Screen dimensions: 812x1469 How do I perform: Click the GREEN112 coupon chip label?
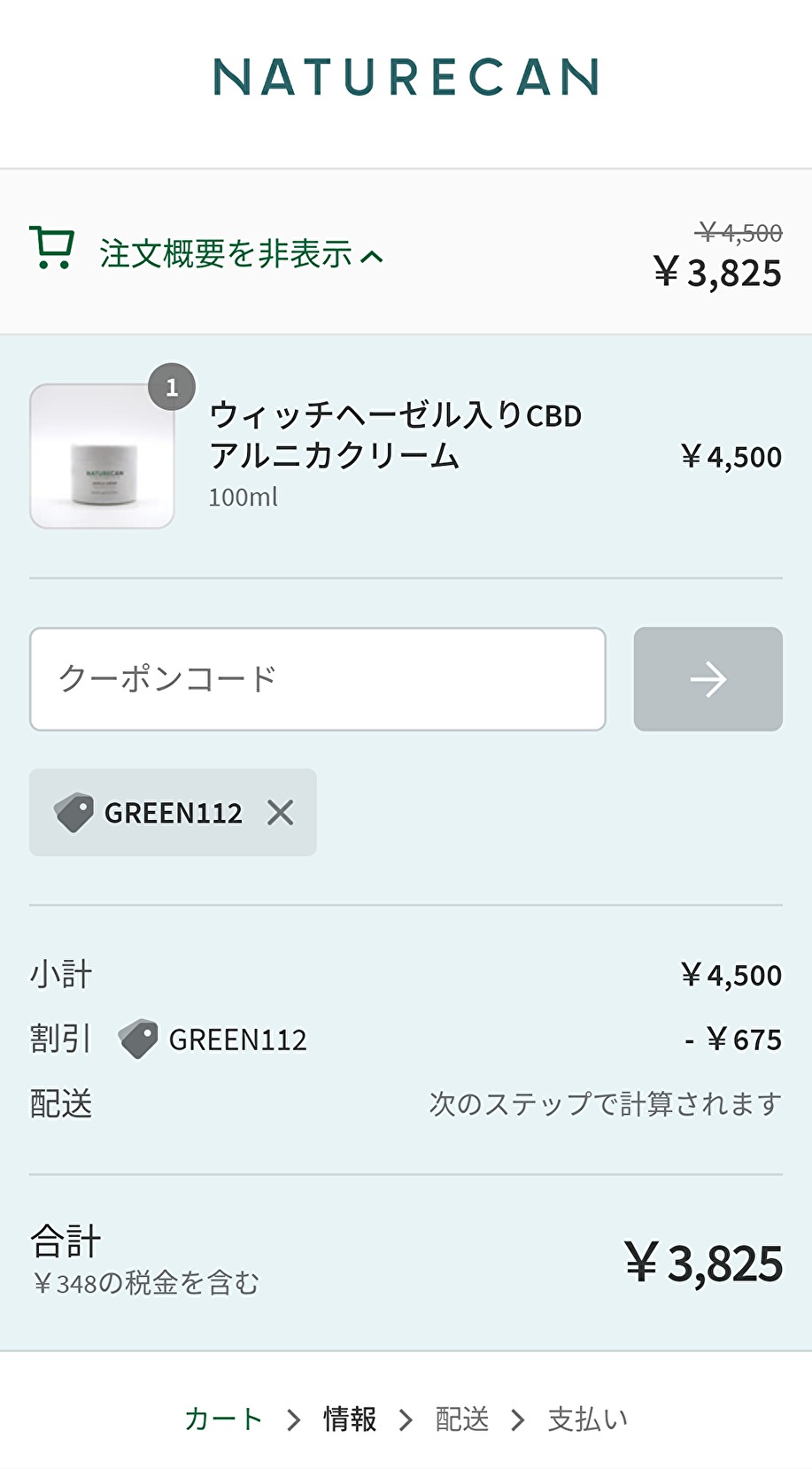pyautogui.click(x=174, y=813)
